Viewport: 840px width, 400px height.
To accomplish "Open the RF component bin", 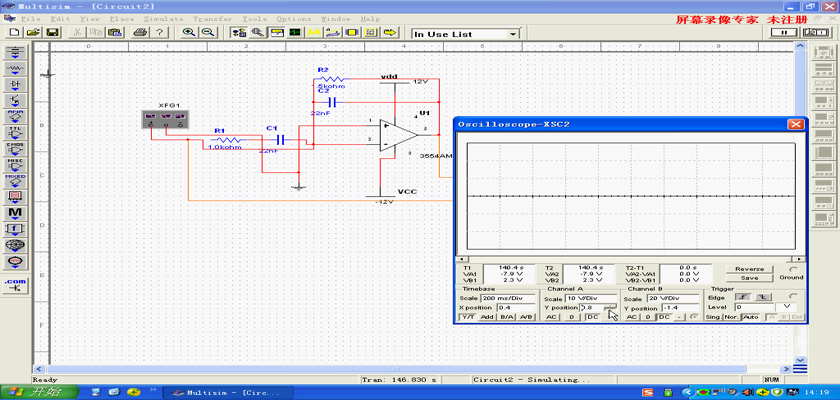I will (16, 245).
